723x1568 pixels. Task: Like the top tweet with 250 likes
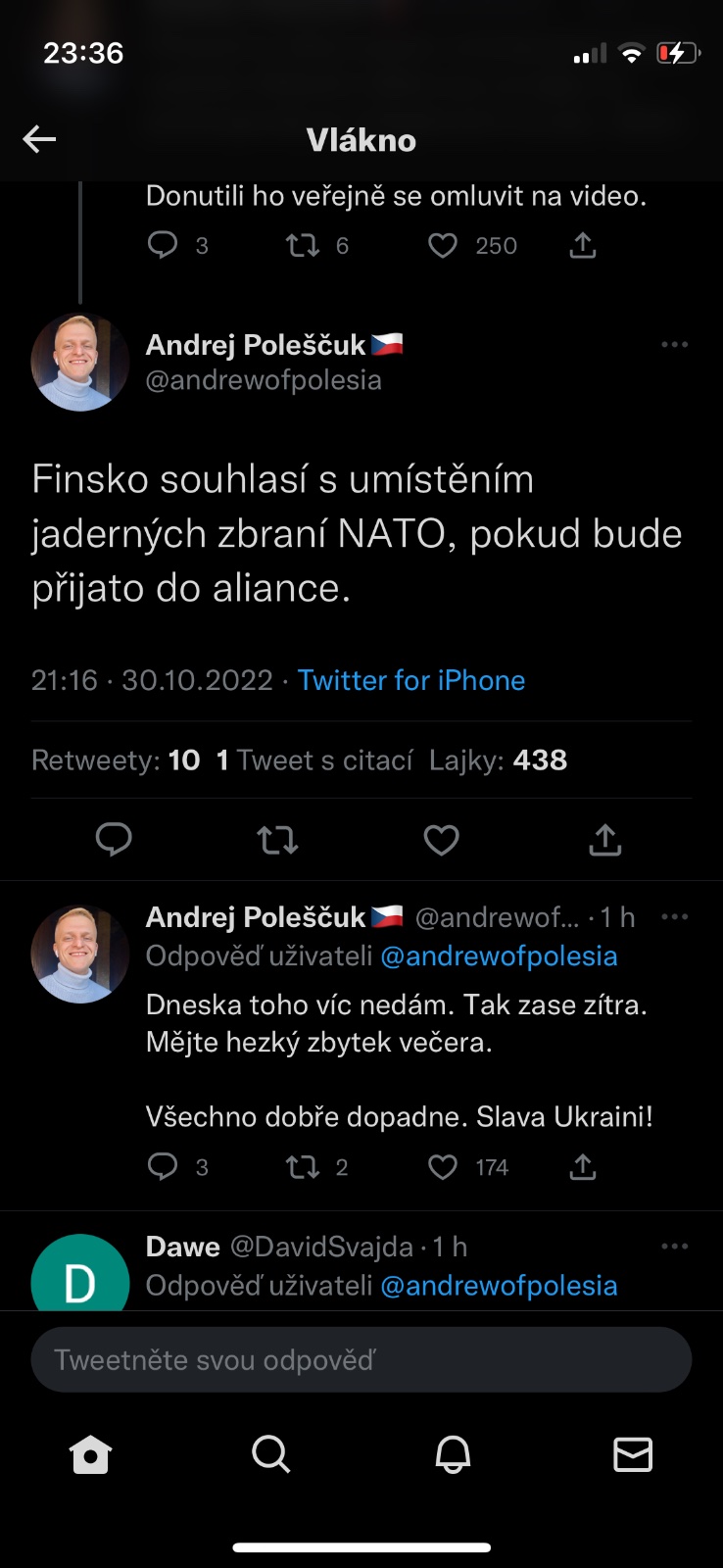click(443, 245)
